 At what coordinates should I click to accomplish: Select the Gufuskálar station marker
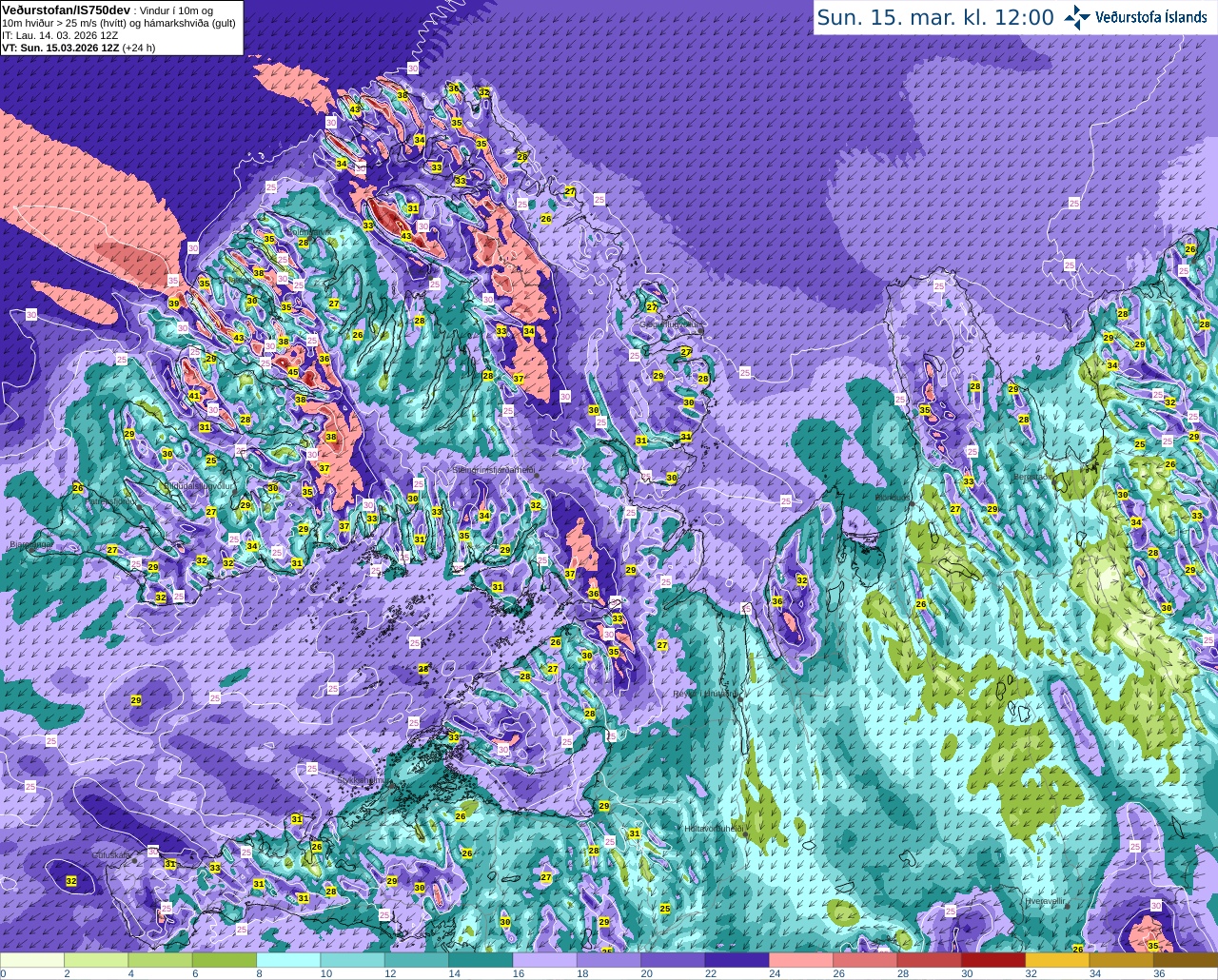click(x=135, y=860)
